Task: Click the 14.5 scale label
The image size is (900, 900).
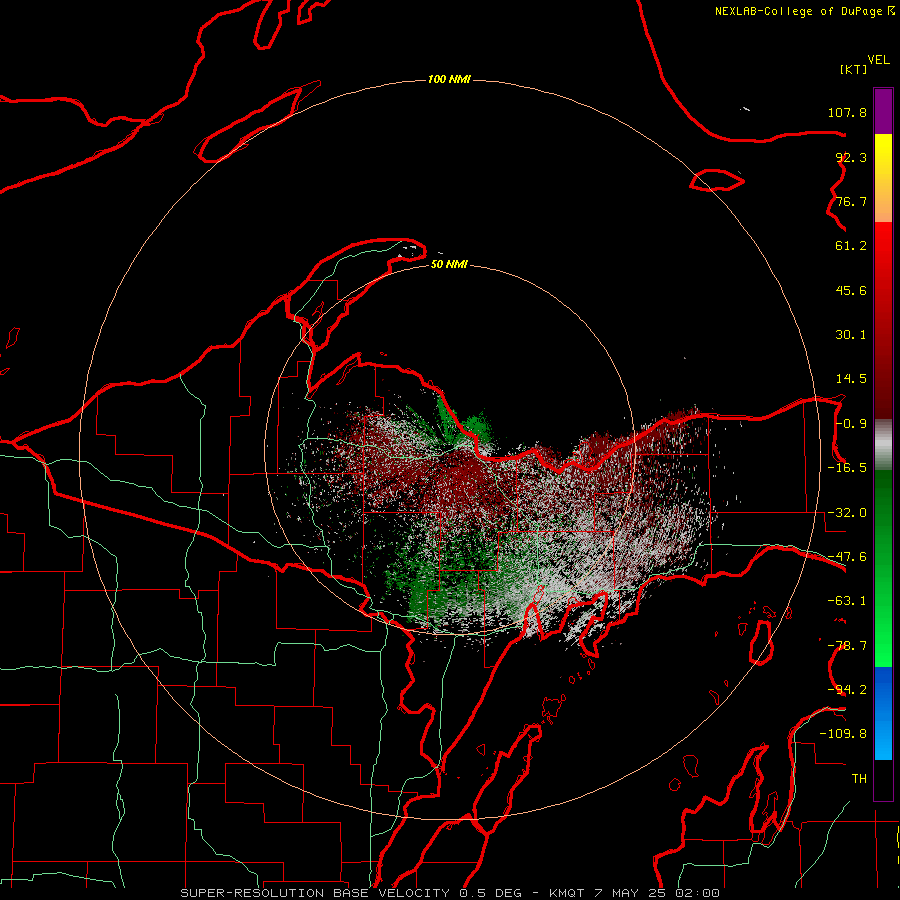Action: point(851,379)
